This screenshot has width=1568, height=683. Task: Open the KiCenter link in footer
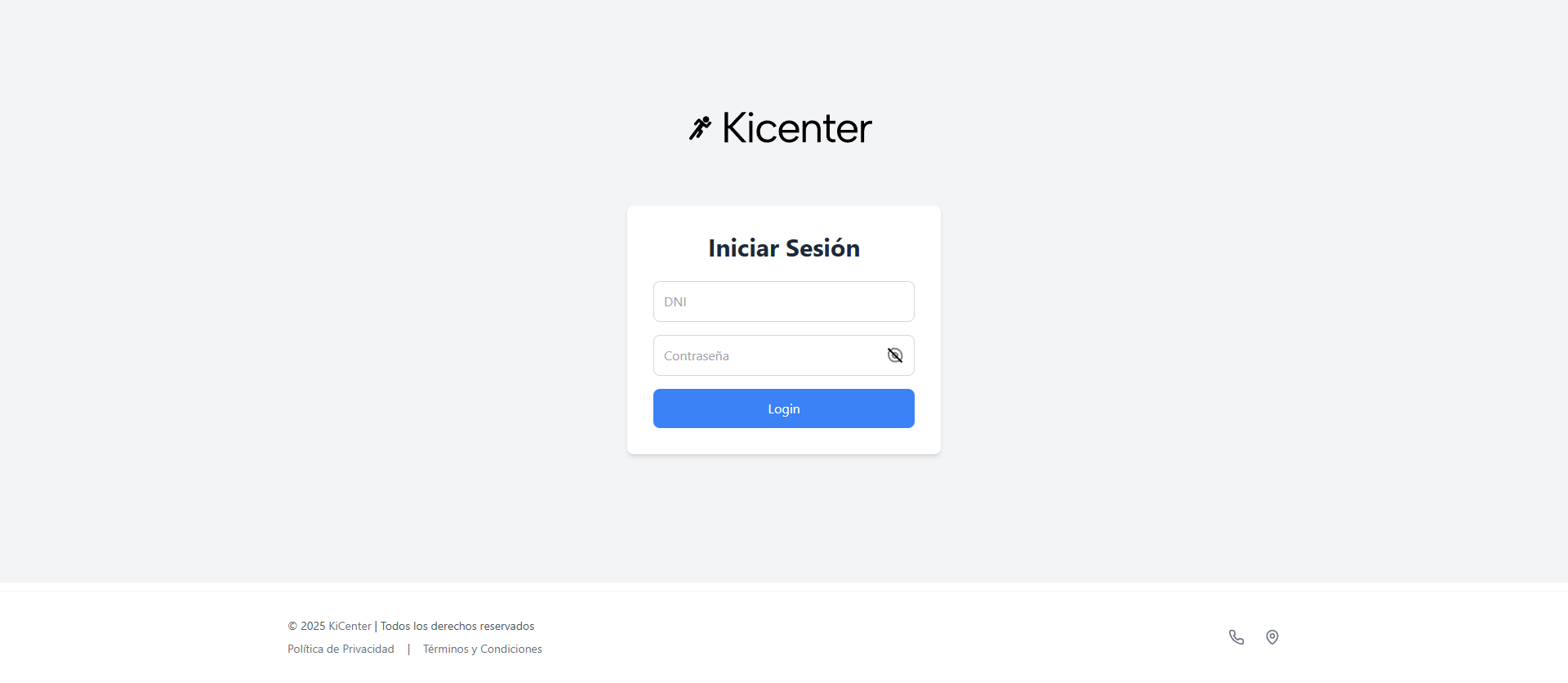coord(350,626)
